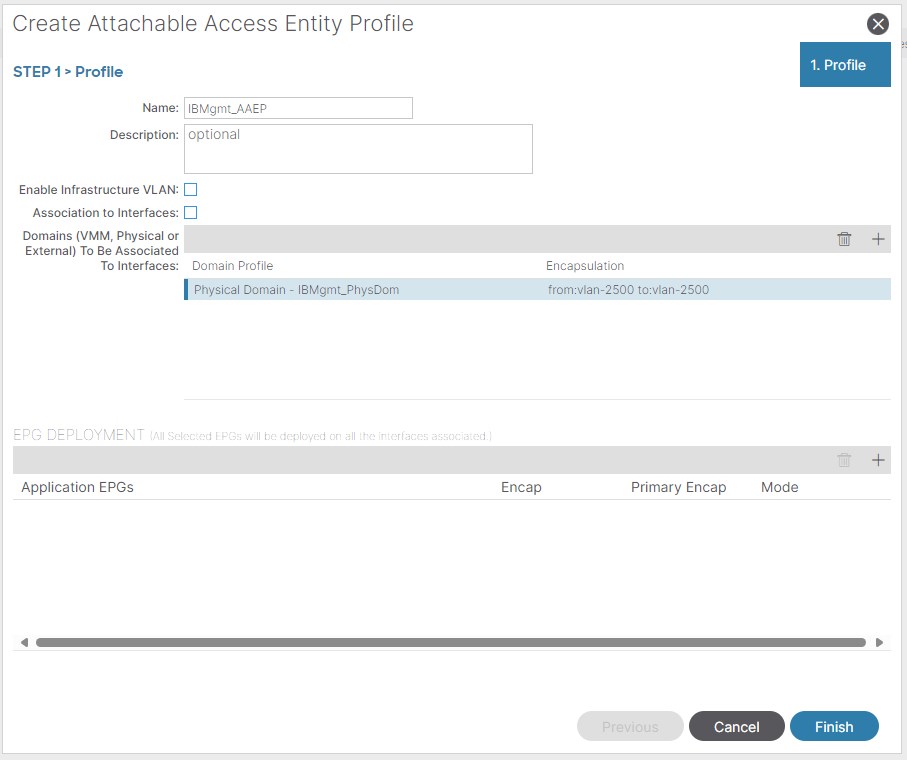Click the Encapsulation column header
Viewport: 907px width, 760px height.
coord(585,266)
